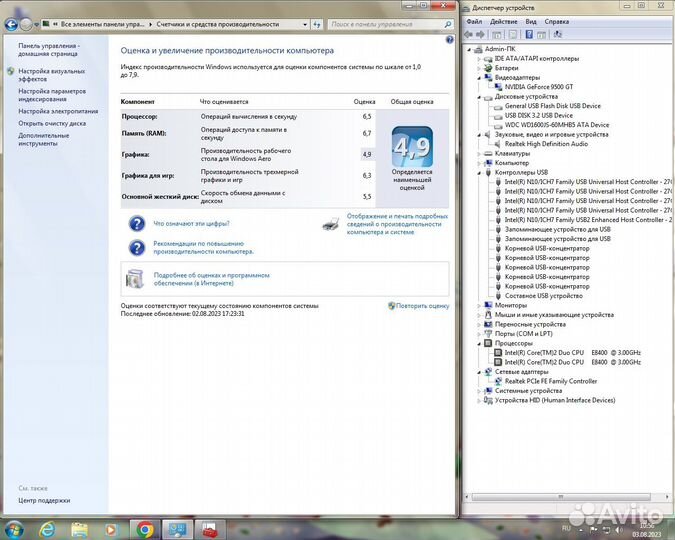Collapse the 'Процессоры' node
Screen dimensions: 675x540
479,344
